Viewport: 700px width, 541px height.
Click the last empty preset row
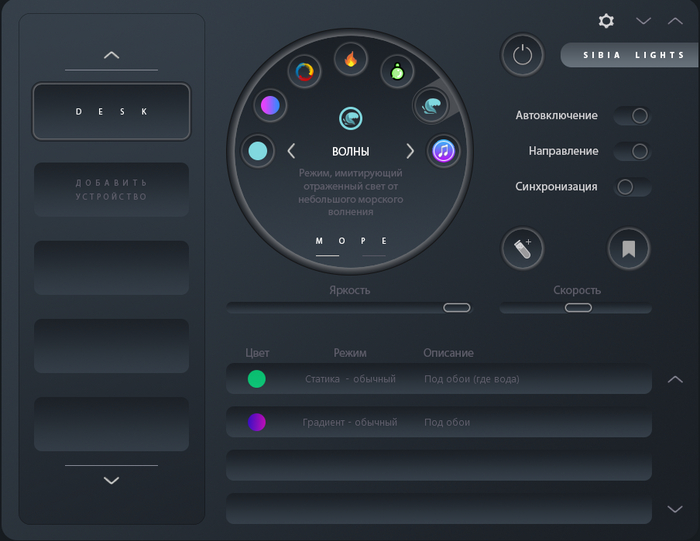(439, 508)
